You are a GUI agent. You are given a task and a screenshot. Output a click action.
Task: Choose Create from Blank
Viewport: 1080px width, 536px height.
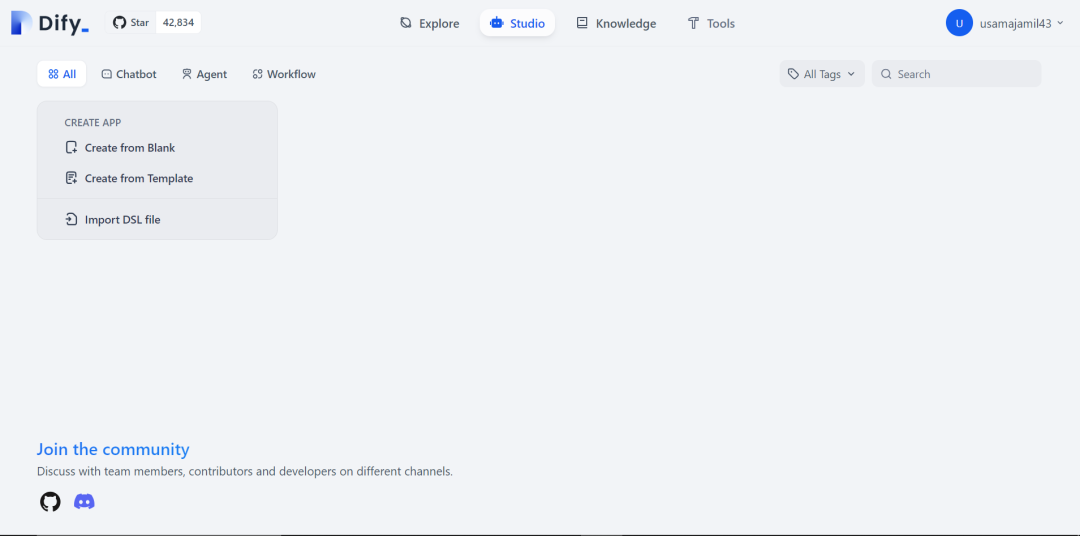129,148
